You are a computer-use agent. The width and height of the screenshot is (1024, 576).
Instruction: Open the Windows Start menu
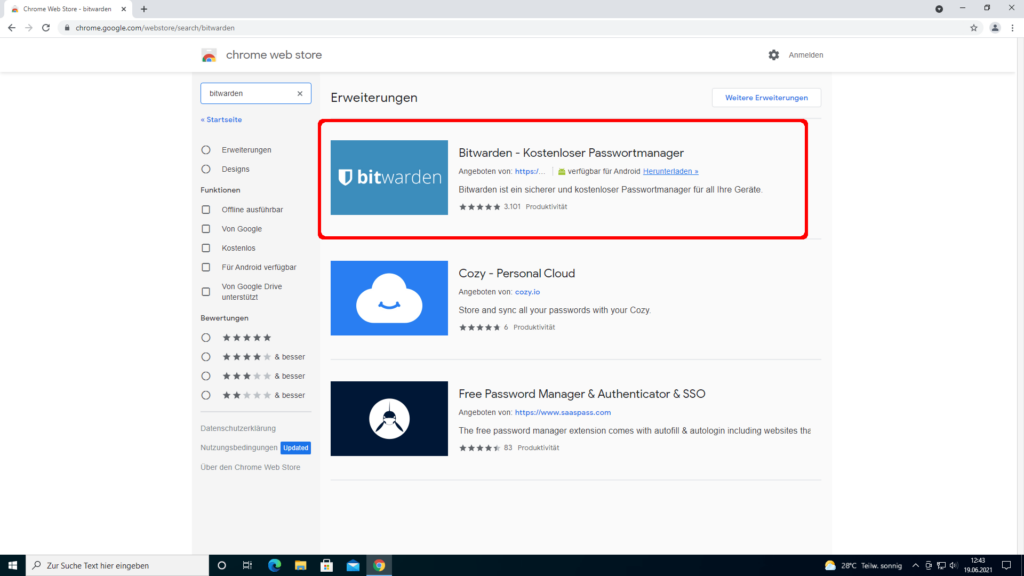12,566
